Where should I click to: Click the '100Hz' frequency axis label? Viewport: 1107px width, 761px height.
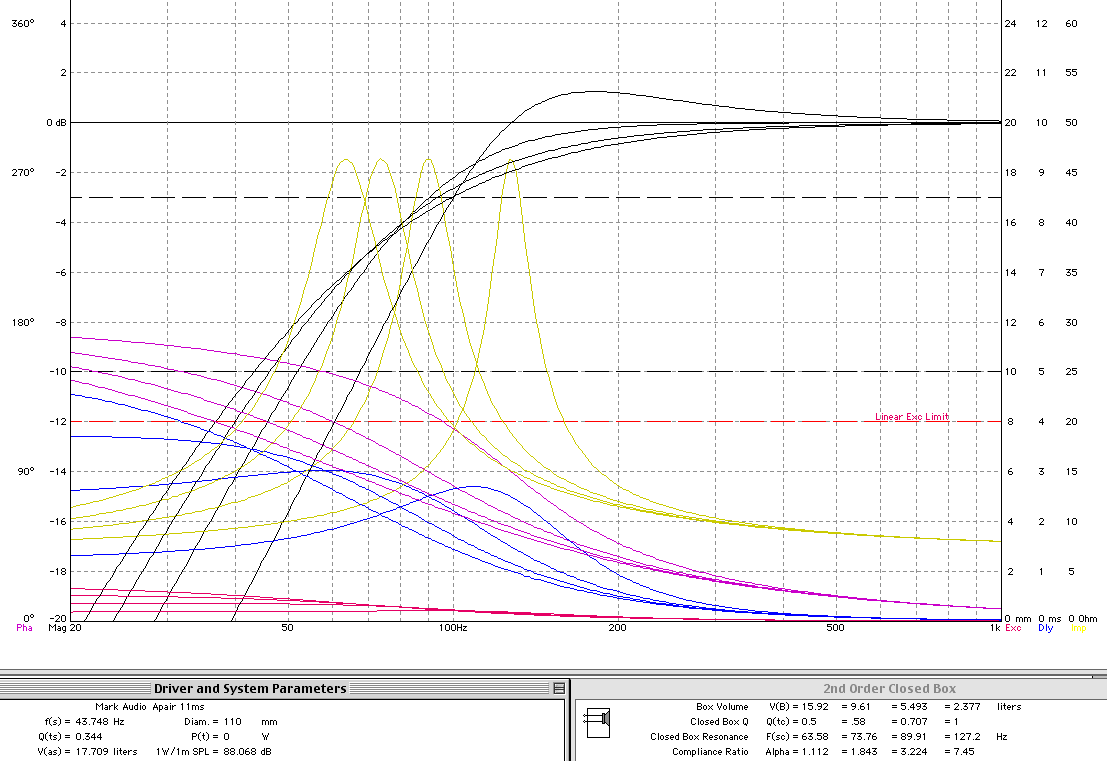pyautogui.click(x=453, y=628)
